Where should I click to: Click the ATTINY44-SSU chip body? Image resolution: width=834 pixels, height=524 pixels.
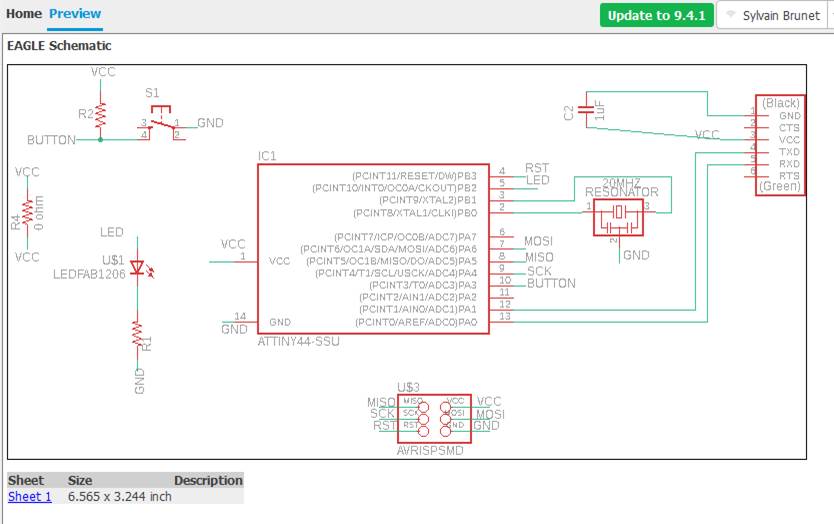[x=373, y=249]
